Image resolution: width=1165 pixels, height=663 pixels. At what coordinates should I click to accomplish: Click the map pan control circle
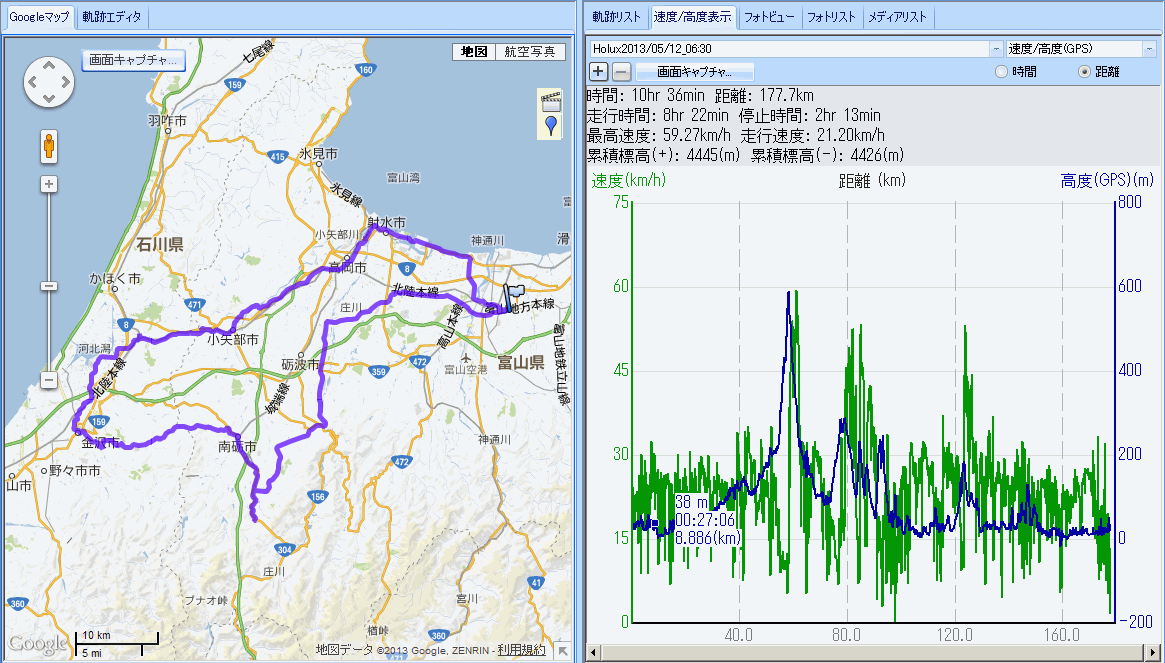tap(48, 83)
